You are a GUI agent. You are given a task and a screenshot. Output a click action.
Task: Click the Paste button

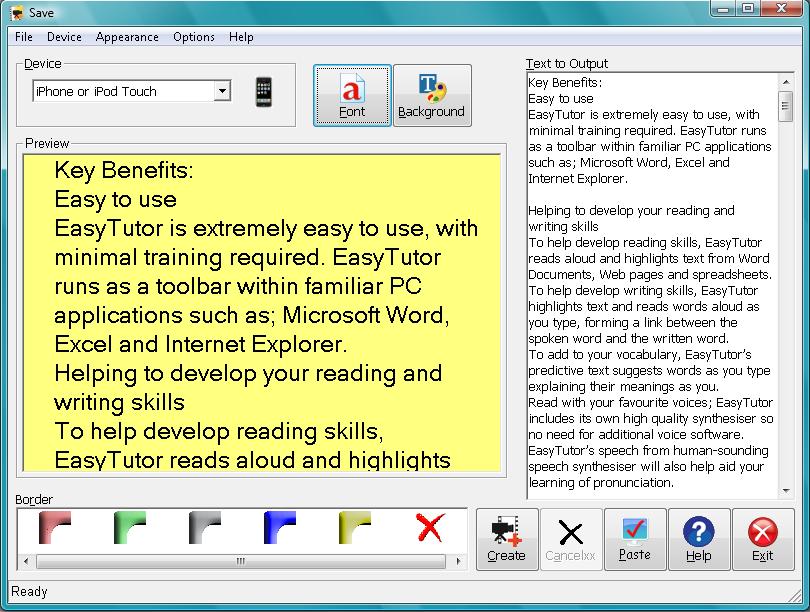pyautogui.click(x=634, y=539)
